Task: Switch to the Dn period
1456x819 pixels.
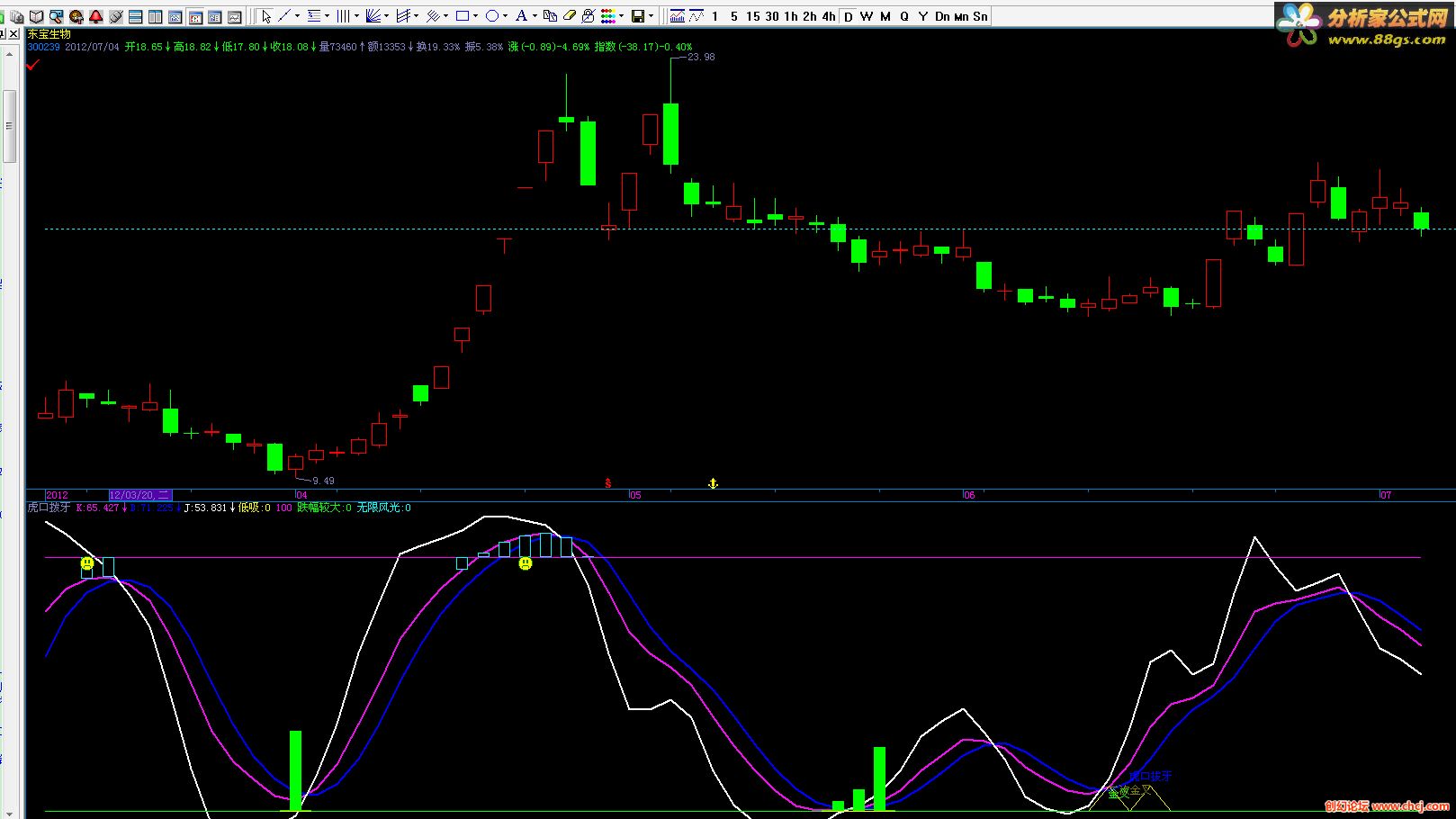Action: tap(942, 16)
